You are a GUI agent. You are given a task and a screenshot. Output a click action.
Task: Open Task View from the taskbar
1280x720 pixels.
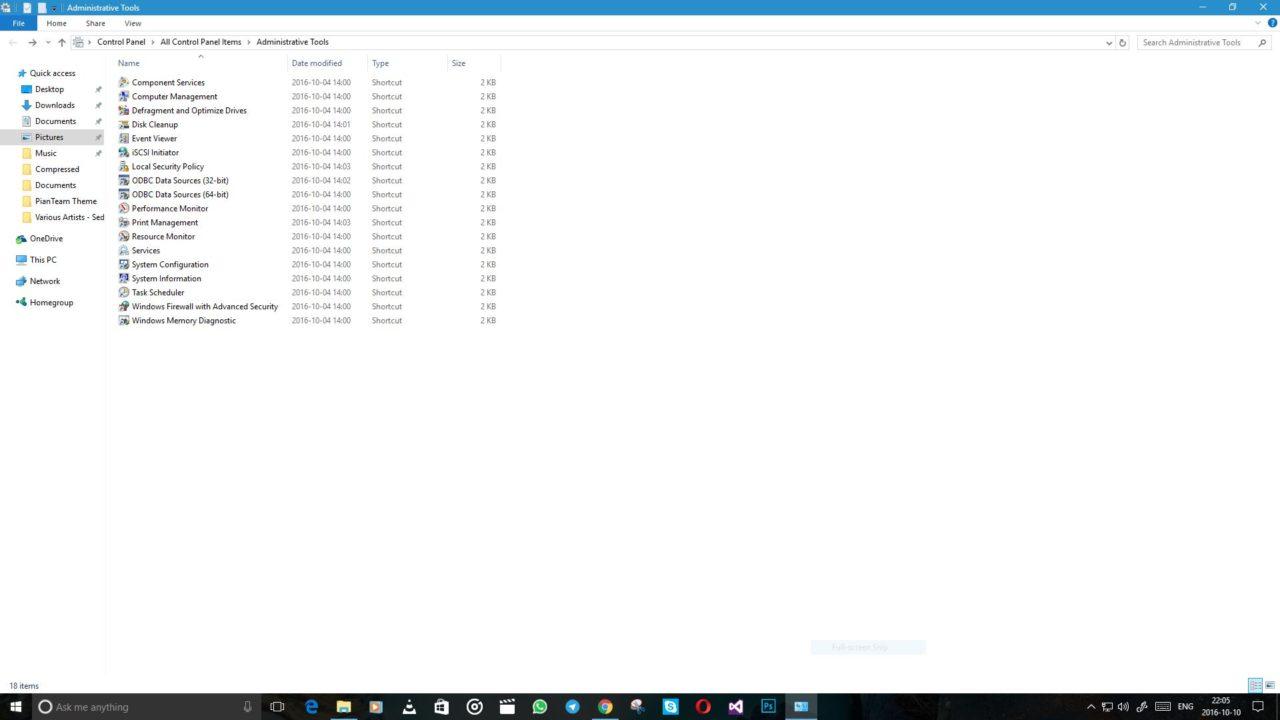click(x=277, y=706)
